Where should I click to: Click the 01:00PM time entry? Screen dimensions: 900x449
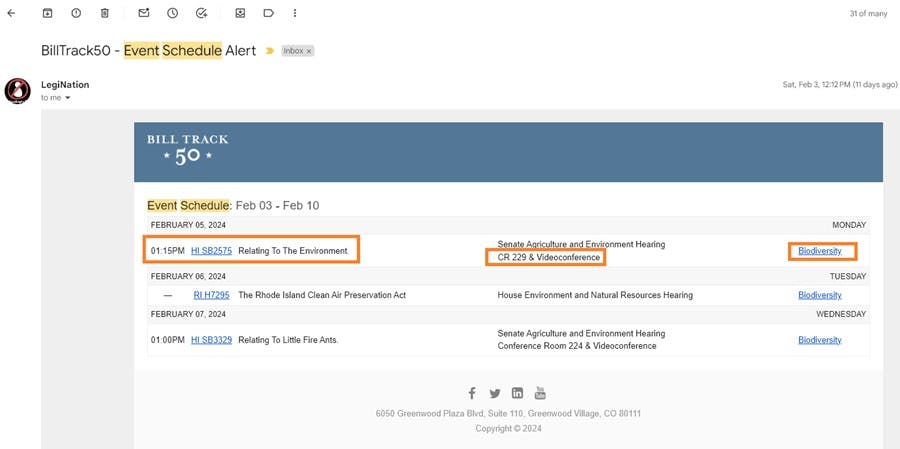tap(168, 340)
